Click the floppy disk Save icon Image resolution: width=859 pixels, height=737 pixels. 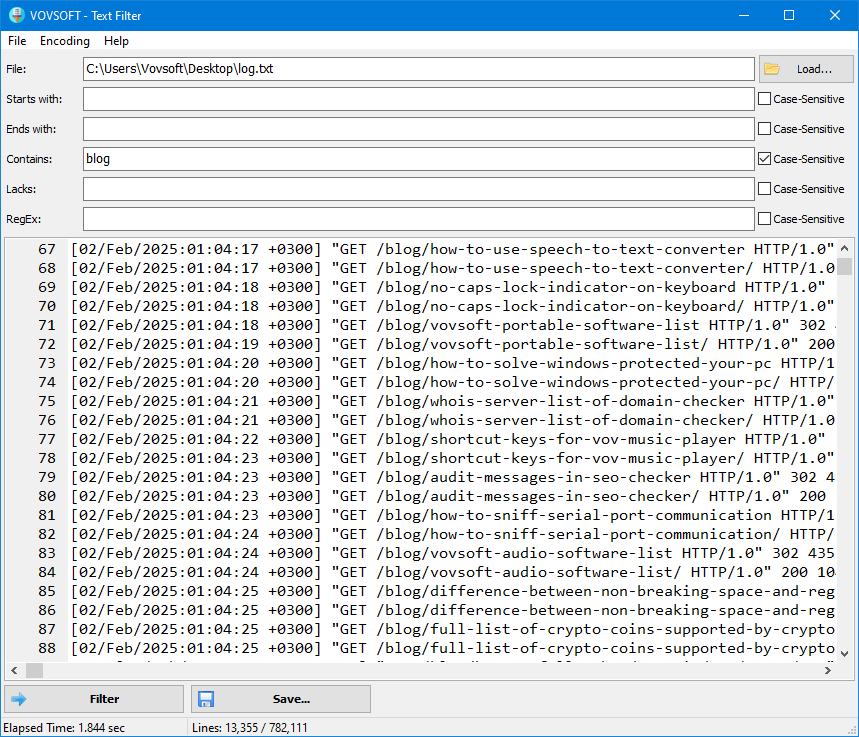click(x=206, y=699)
